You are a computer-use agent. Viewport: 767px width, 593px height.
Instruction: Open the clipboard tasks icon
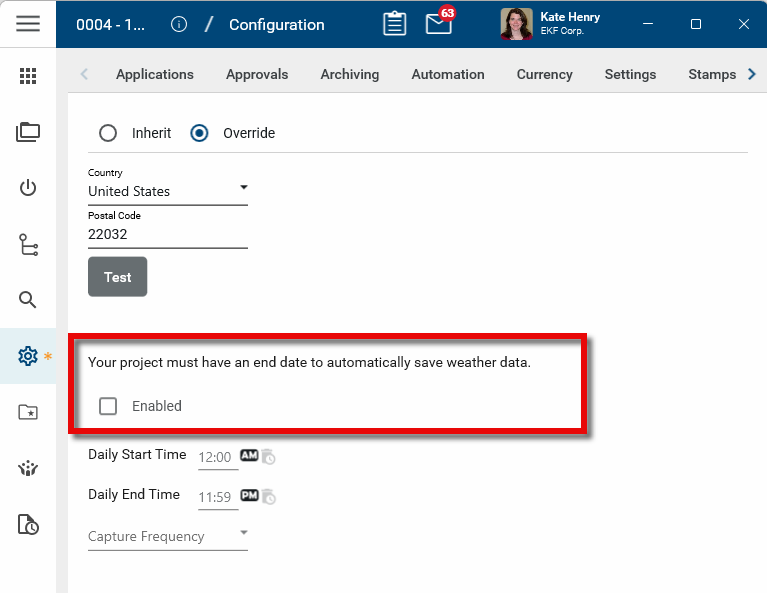coord(395,24)
